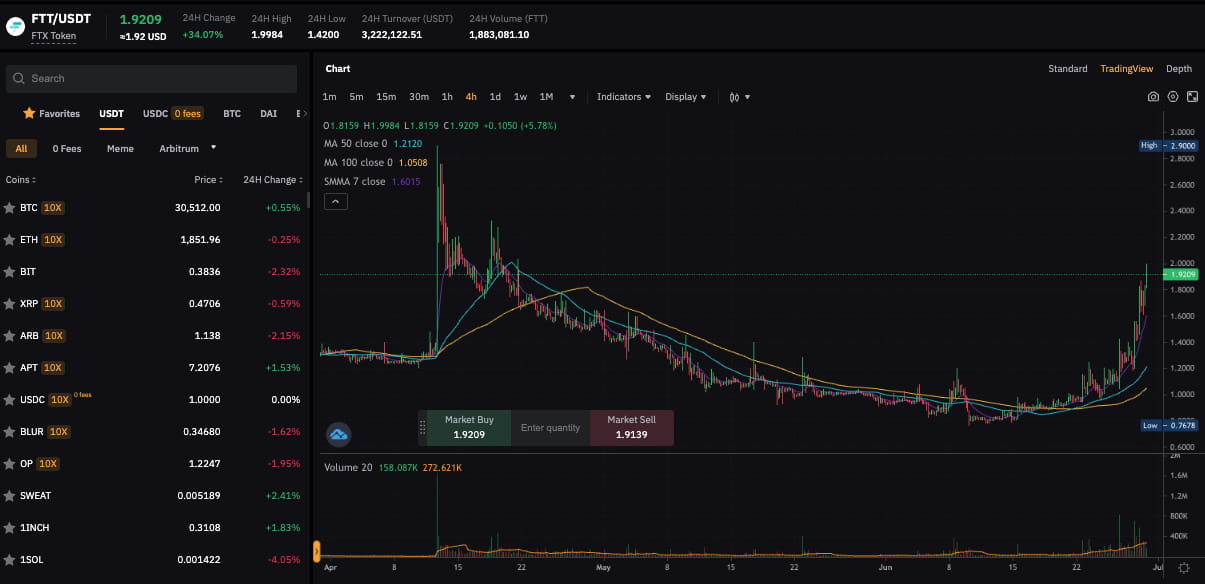1205x584 pixels.
Task: Set chart interval to 1h
Action: [447, 97]
